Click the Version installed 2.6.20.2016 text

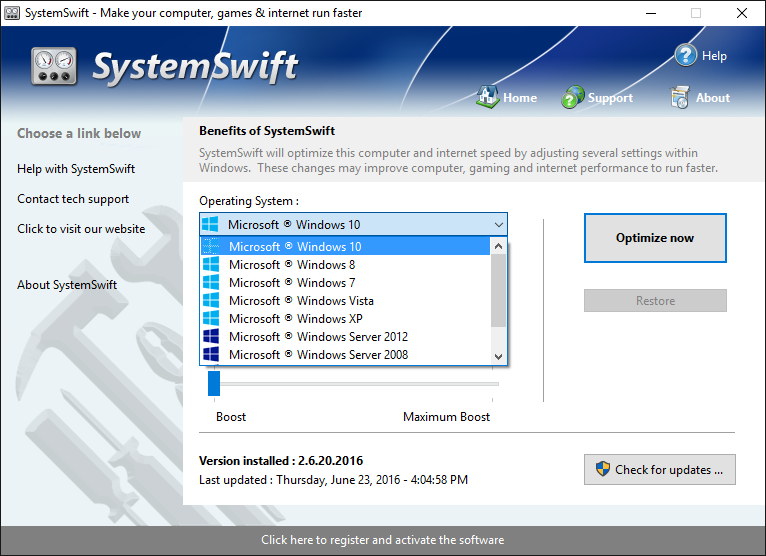coord(281,461)
